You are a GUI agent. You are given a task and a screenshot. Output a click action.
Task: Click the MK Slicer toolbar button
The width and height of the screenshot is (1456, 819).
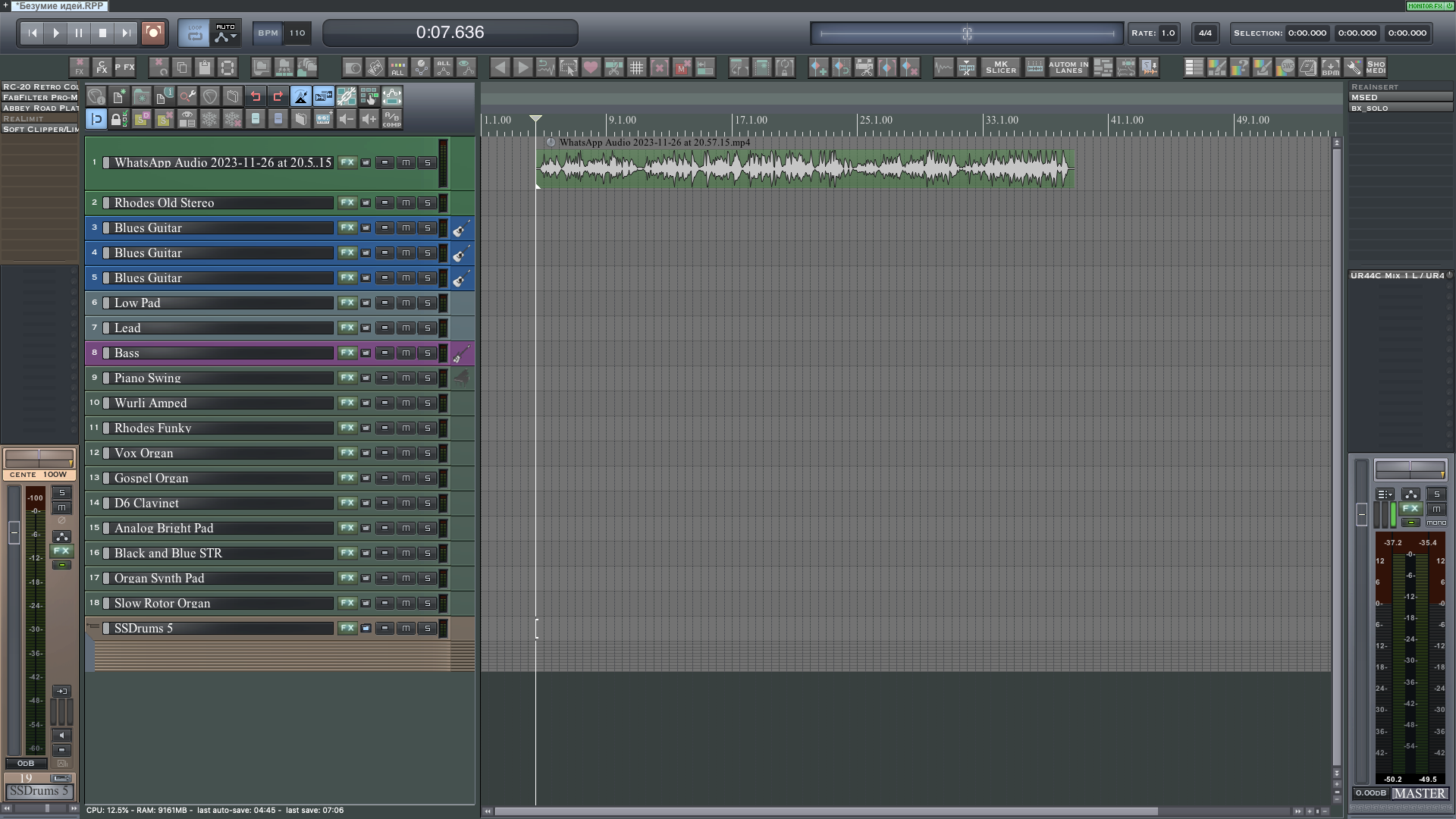(1000, 67)
